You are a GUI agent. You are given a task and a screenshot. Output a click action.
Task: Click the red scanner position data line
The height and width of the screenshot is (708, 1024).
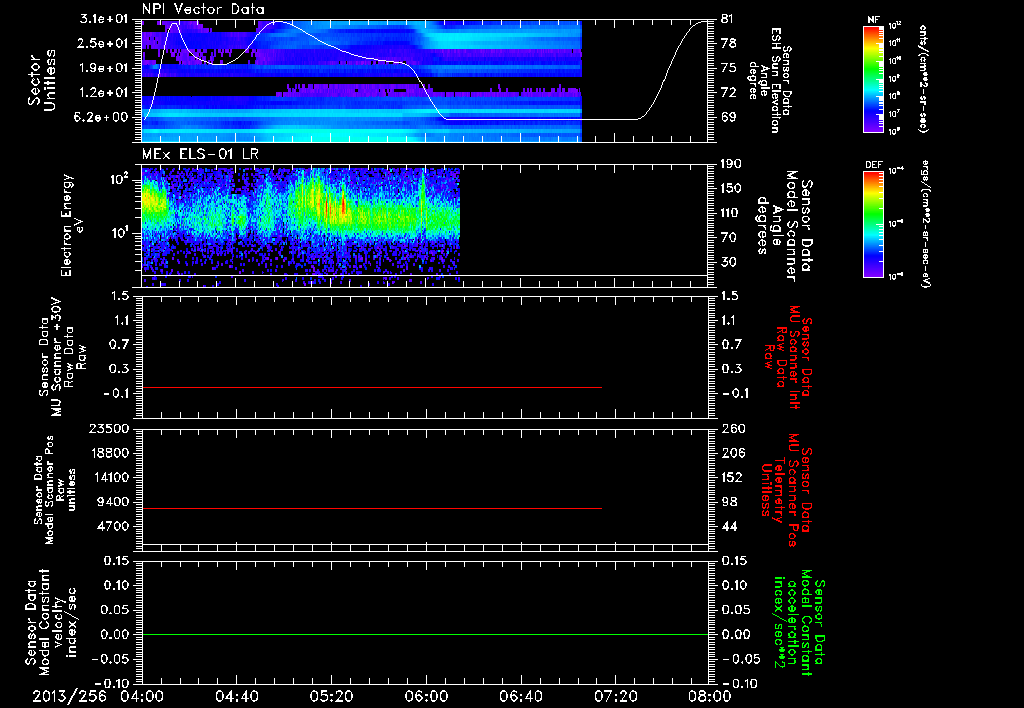[x=372, y=508]
